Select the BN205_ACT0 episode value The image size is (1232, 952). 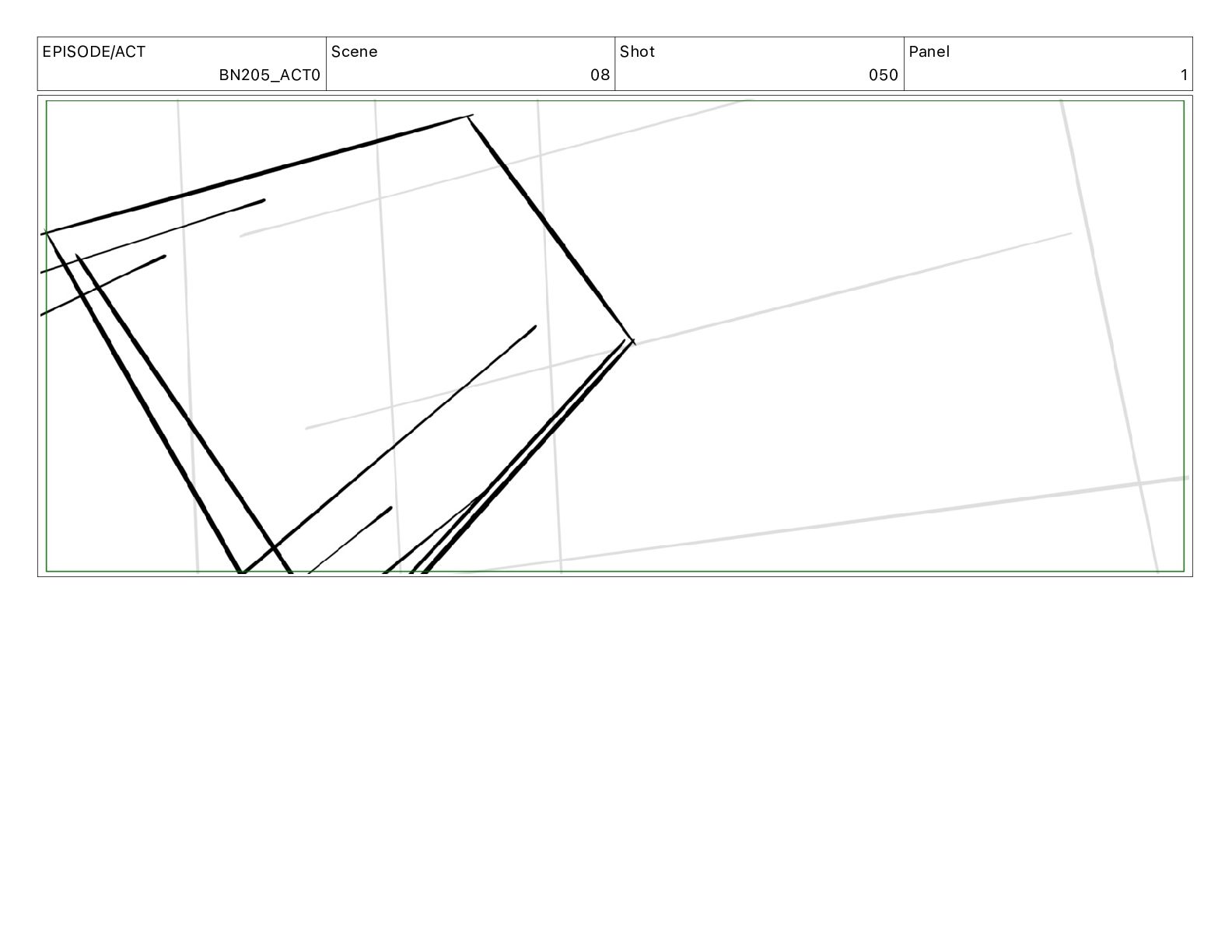click(x=269, y=75)
